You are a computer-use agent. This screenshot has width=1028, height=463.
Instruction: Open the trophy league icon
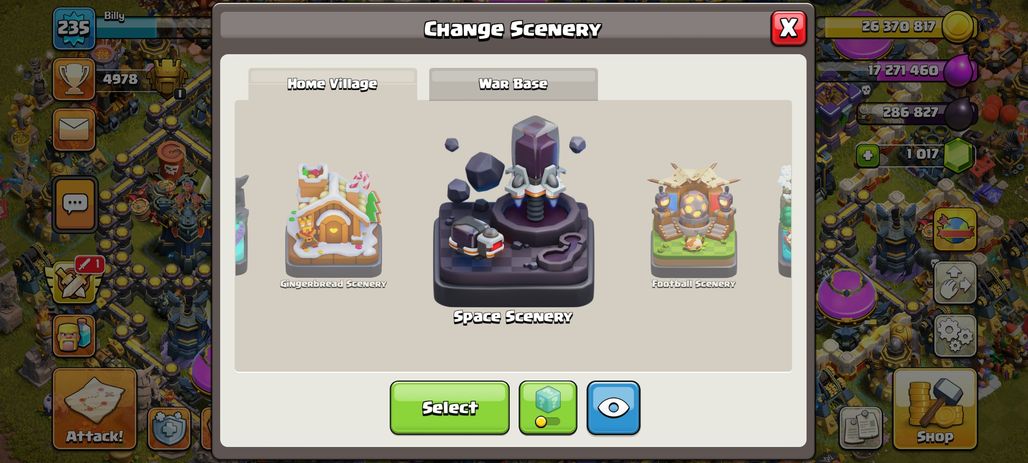point(74,79)
